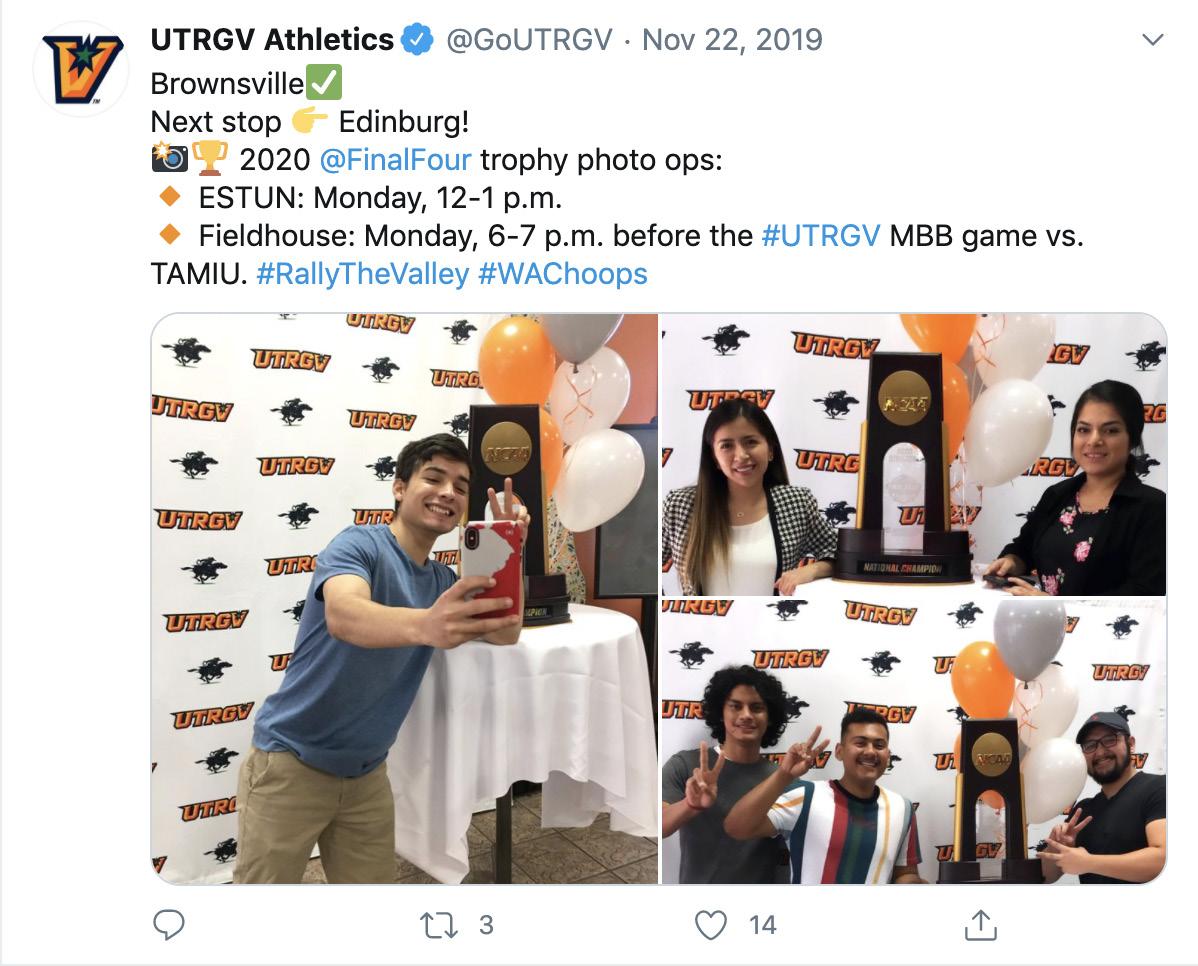
Task: Retweet using the retweet arrows icon
Action: [439, 925]
